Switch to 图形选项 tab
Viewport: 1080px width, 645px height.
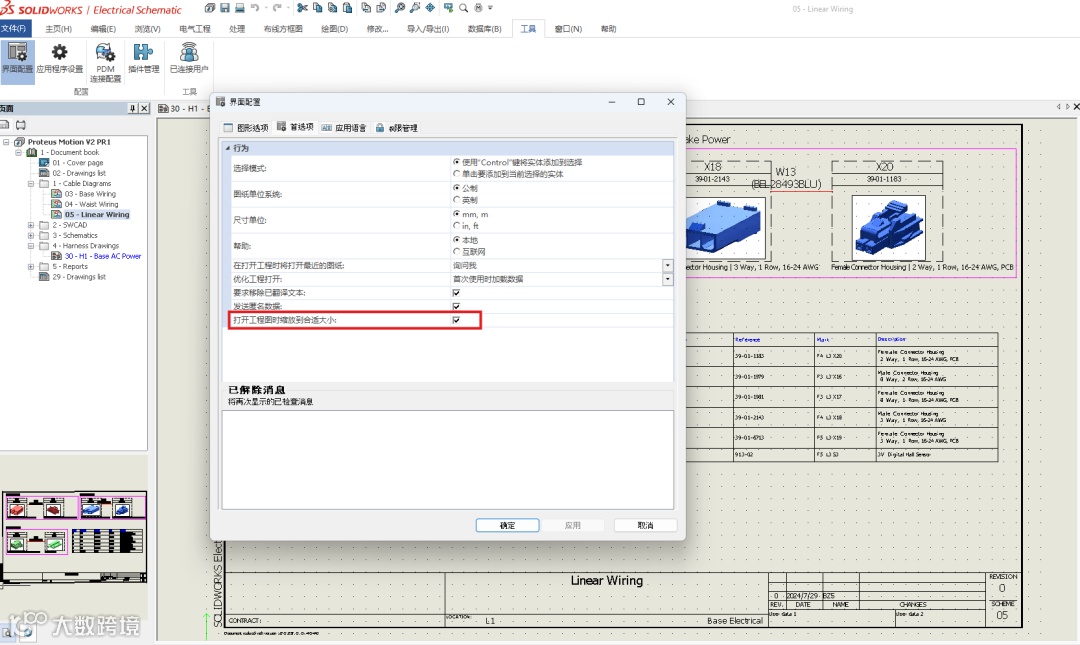(x=246, y=127)
